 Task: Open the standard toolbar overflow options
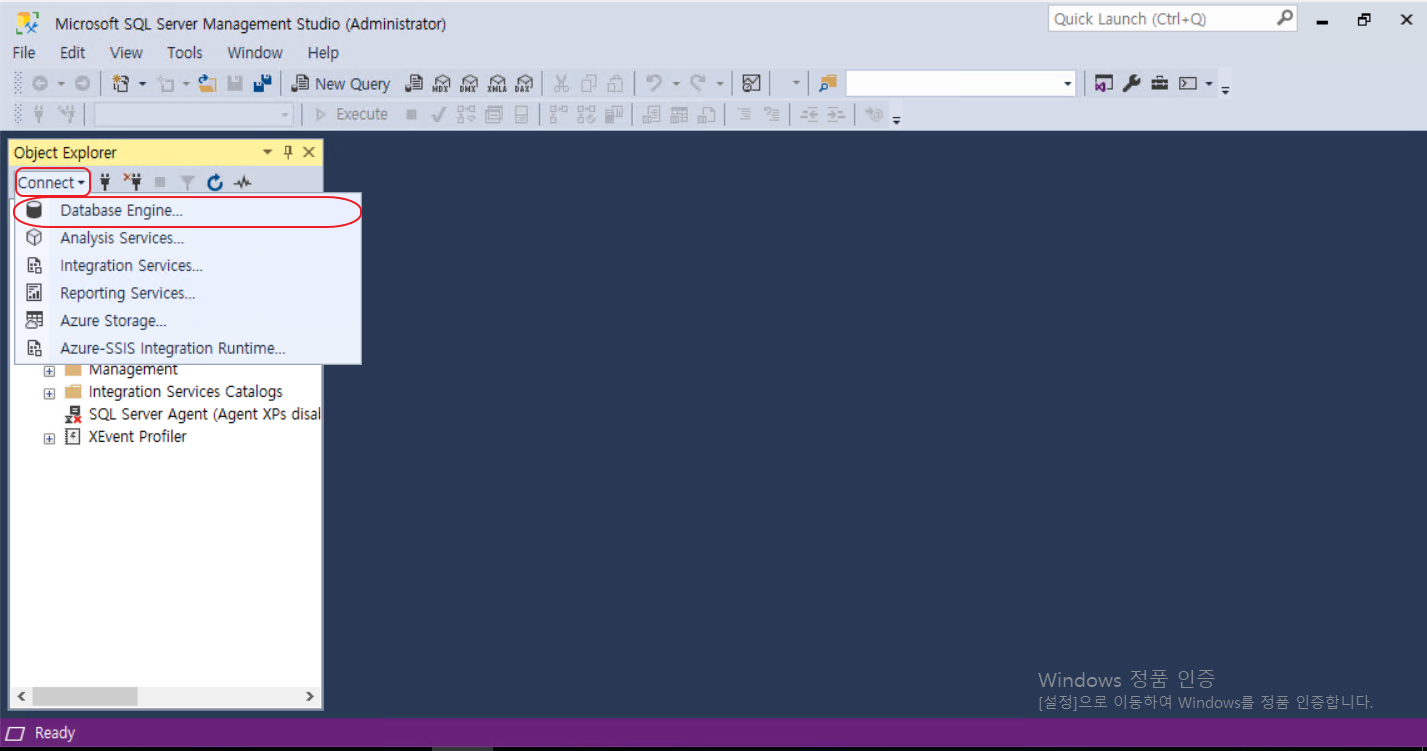[1225, 90]
